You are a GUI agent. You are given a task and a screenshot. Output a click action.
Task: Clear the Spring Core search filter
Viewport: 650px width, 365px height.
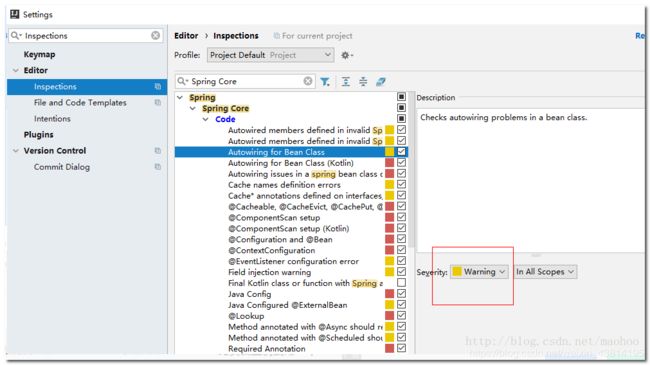coord(308,81)
